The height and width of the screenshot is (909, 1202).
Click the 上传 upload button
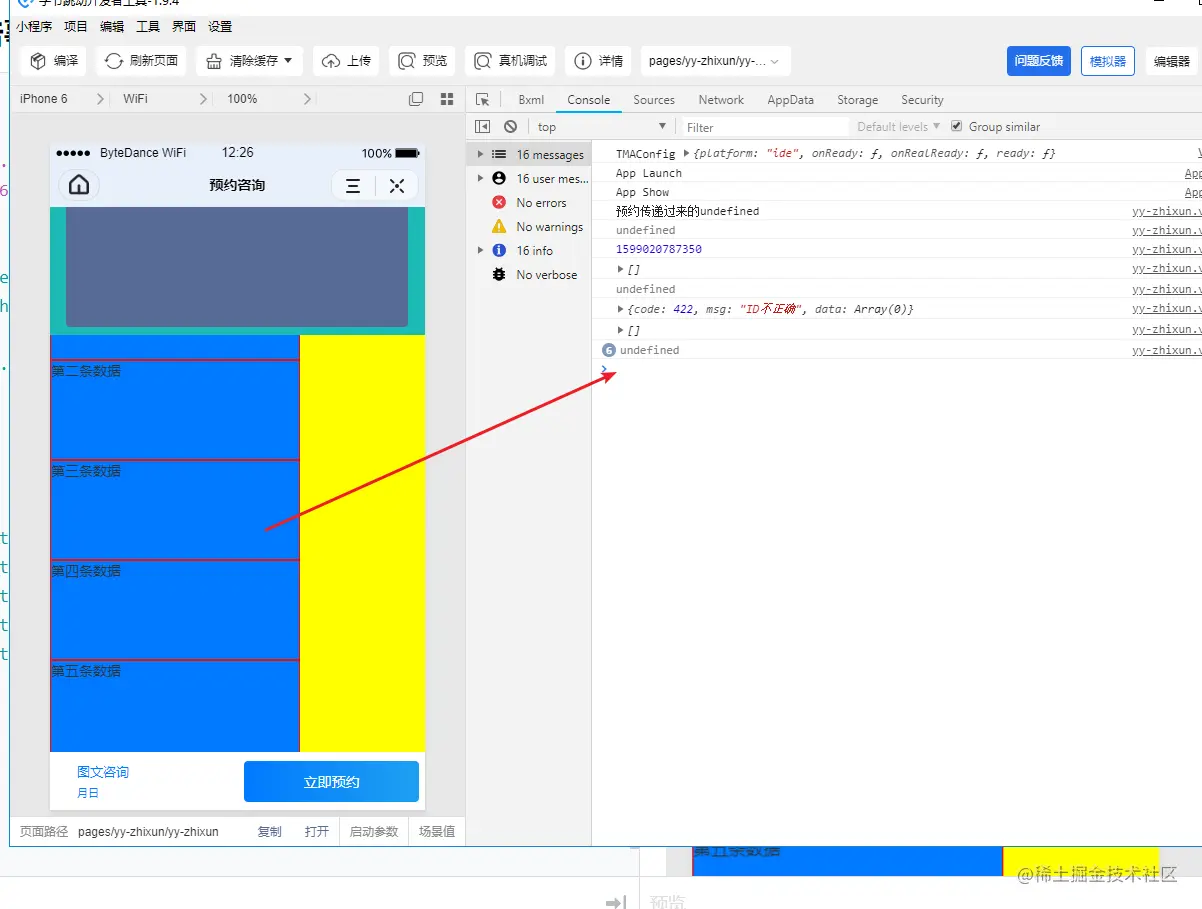[x=346, y=61]
